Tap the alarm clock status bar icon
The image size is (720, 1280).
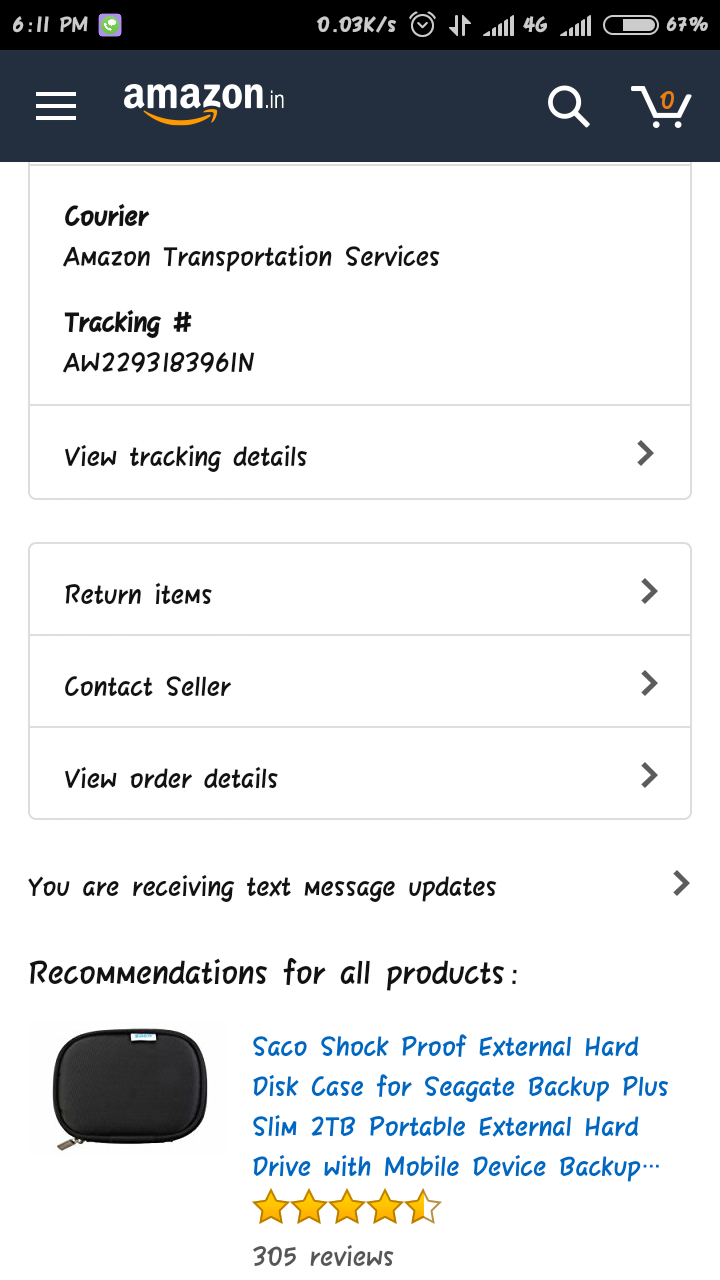pos(422,22)
